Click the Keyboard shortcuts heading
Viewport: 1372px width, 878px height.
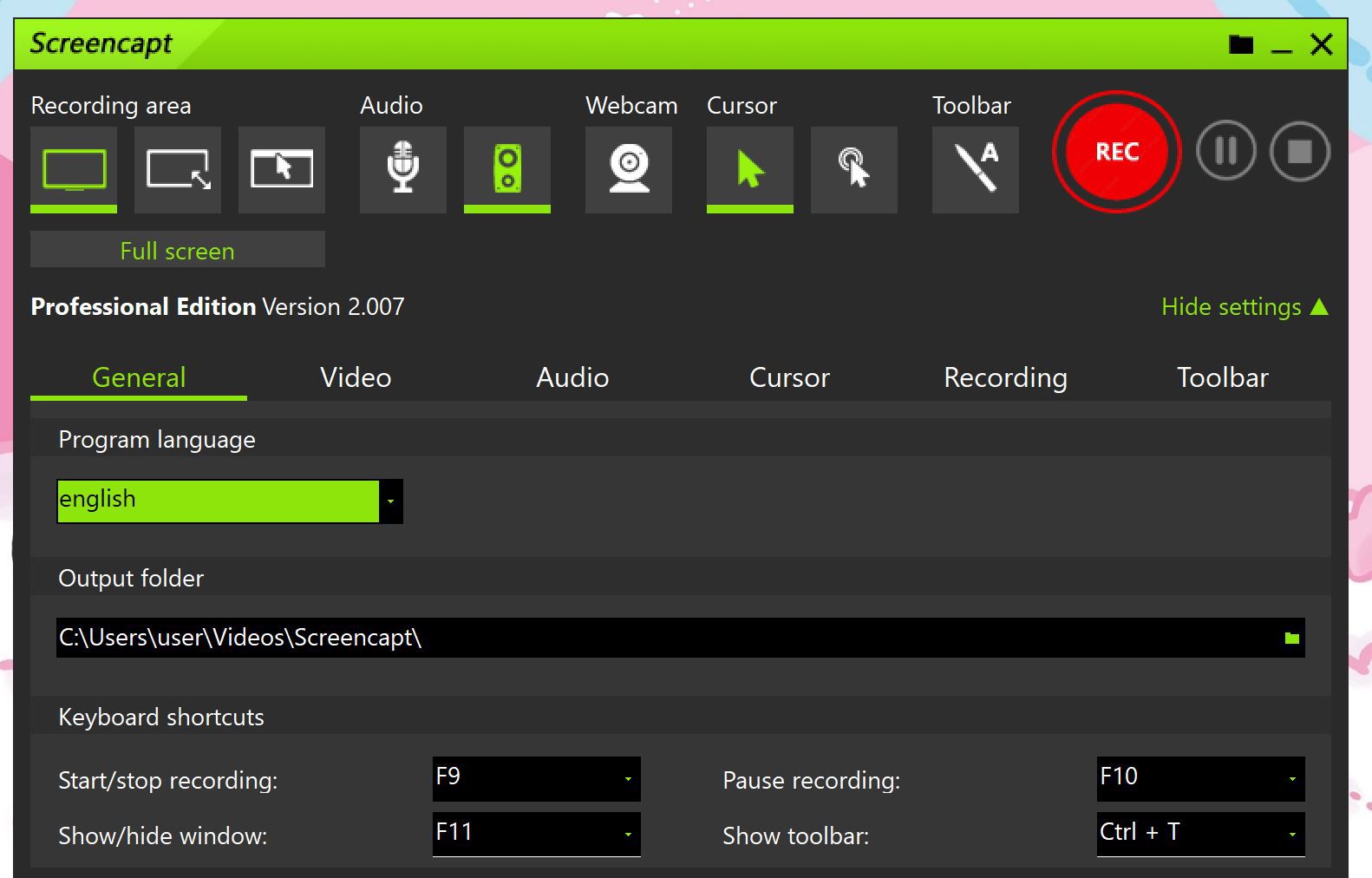click(x=161, y=717)
